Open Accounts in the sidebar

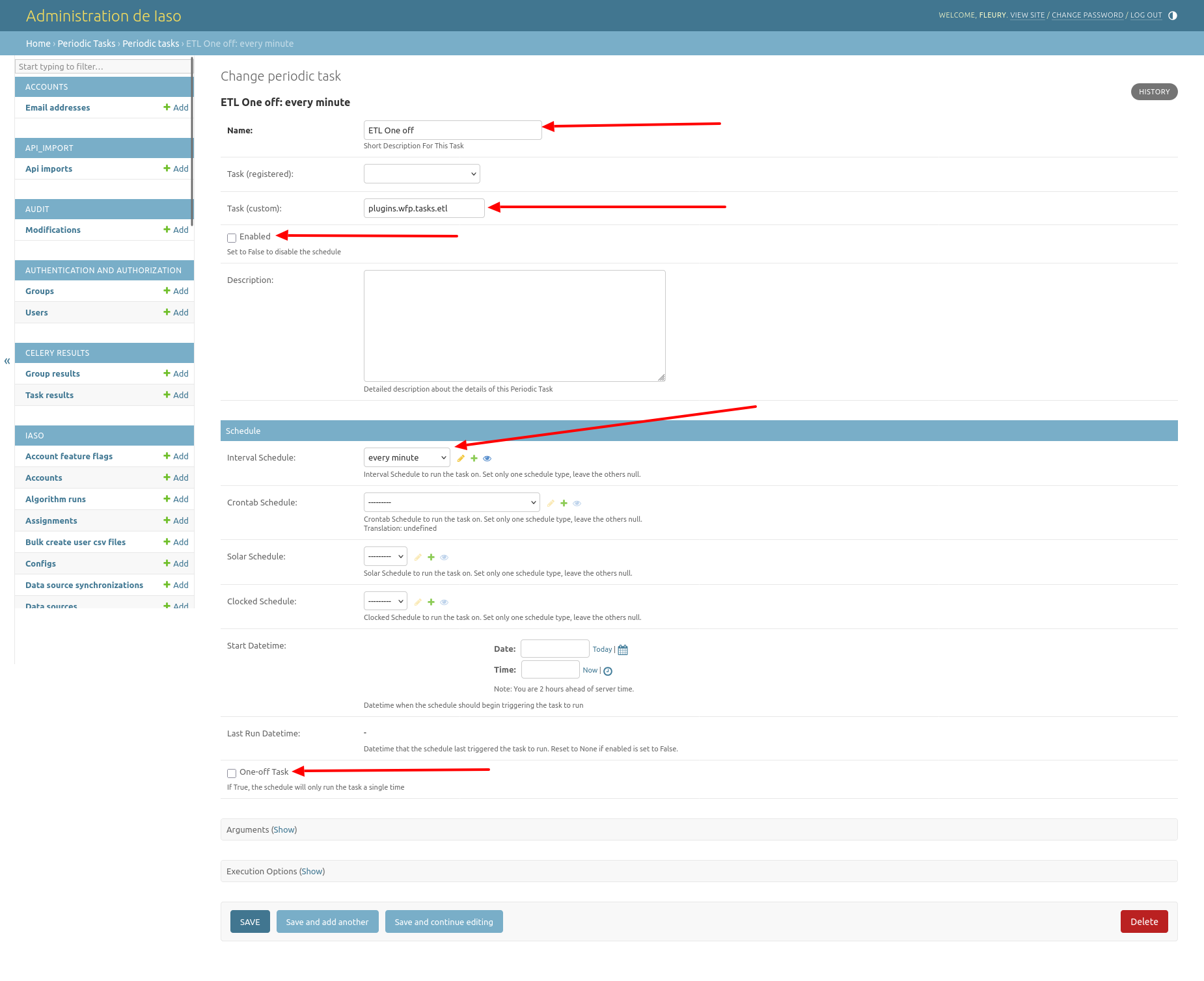click(44, 477)
